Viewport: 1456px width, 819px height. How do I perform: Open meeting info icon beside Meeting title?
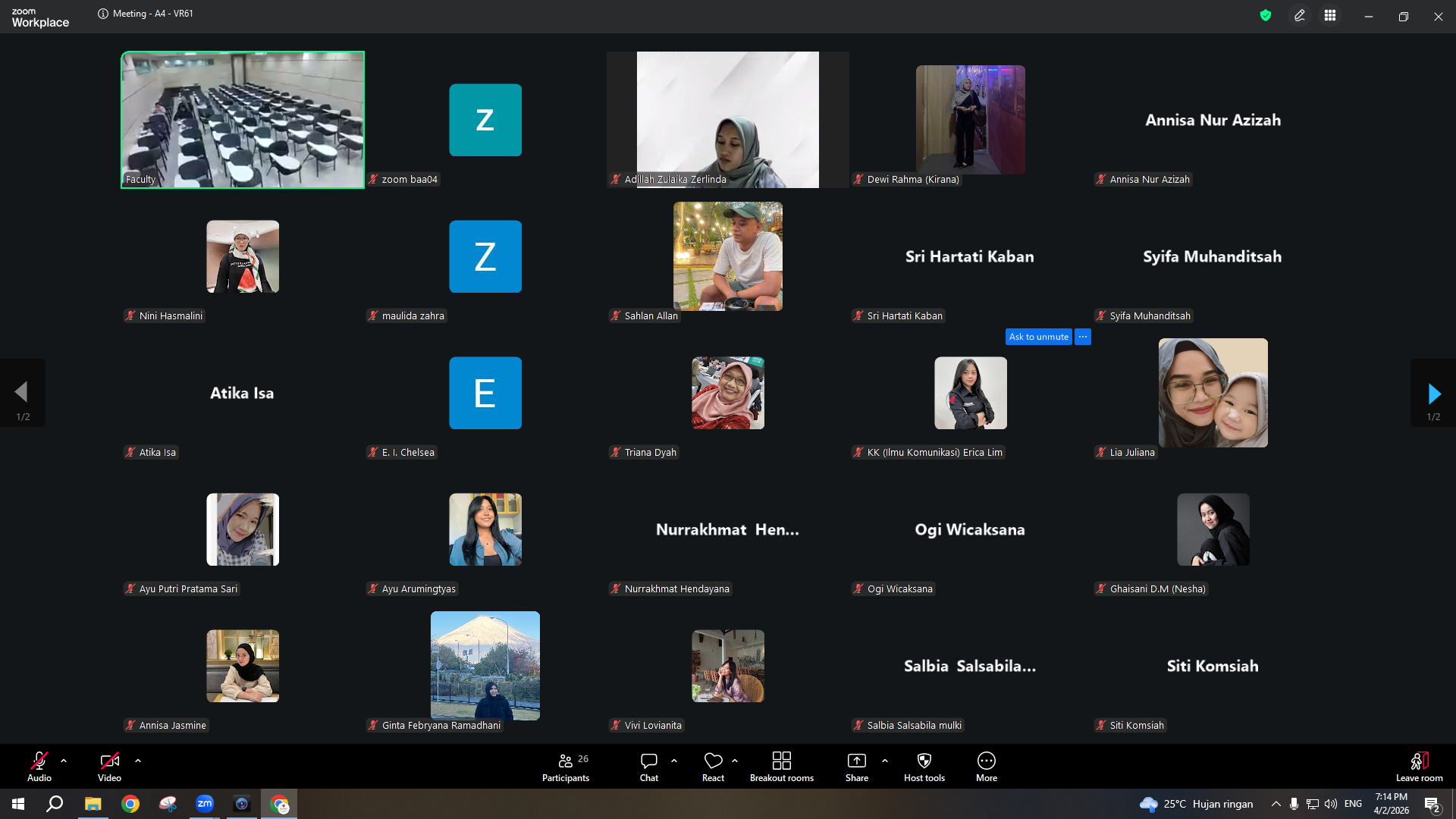pos(103,14)
